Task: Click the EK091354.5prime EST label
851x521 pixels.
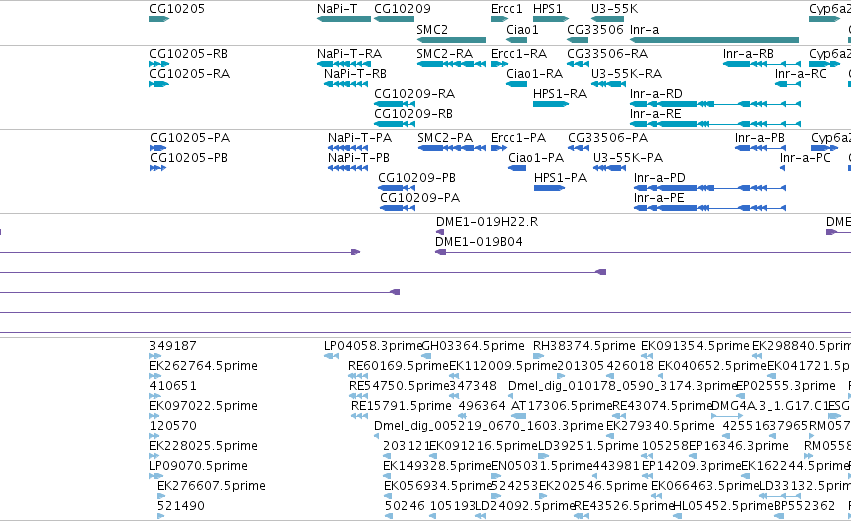Action: coord(695,346)
